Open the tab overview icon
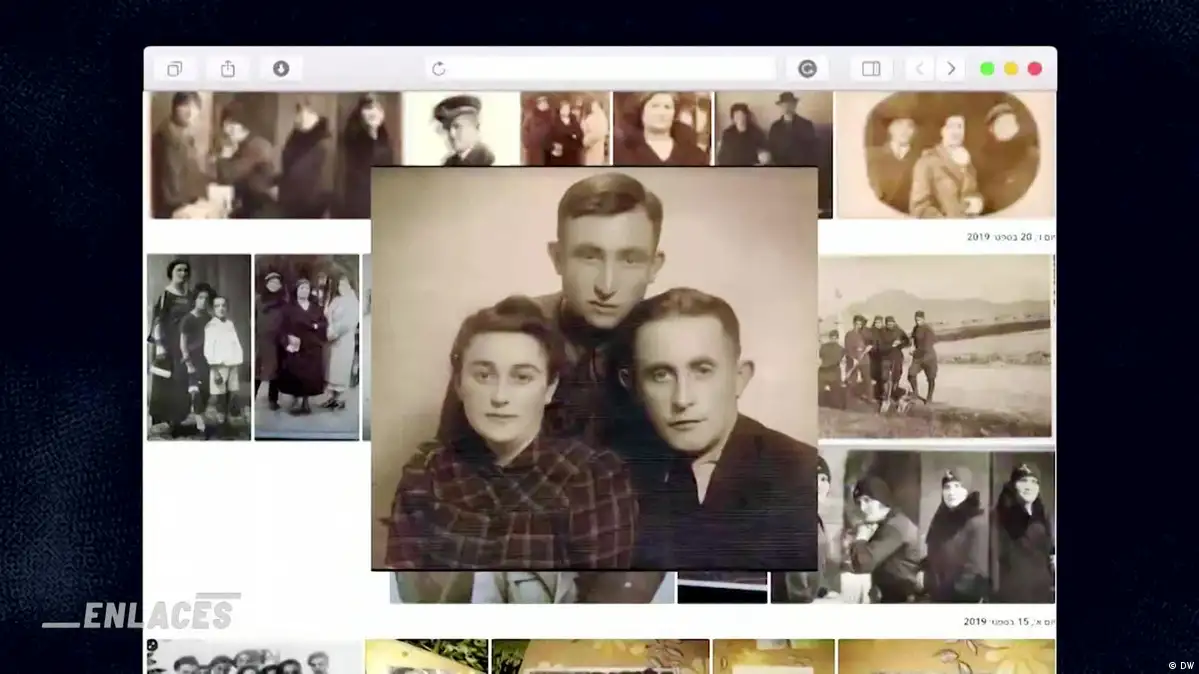The width and height of the screenshot is (1199, 674). coord(175,69)
